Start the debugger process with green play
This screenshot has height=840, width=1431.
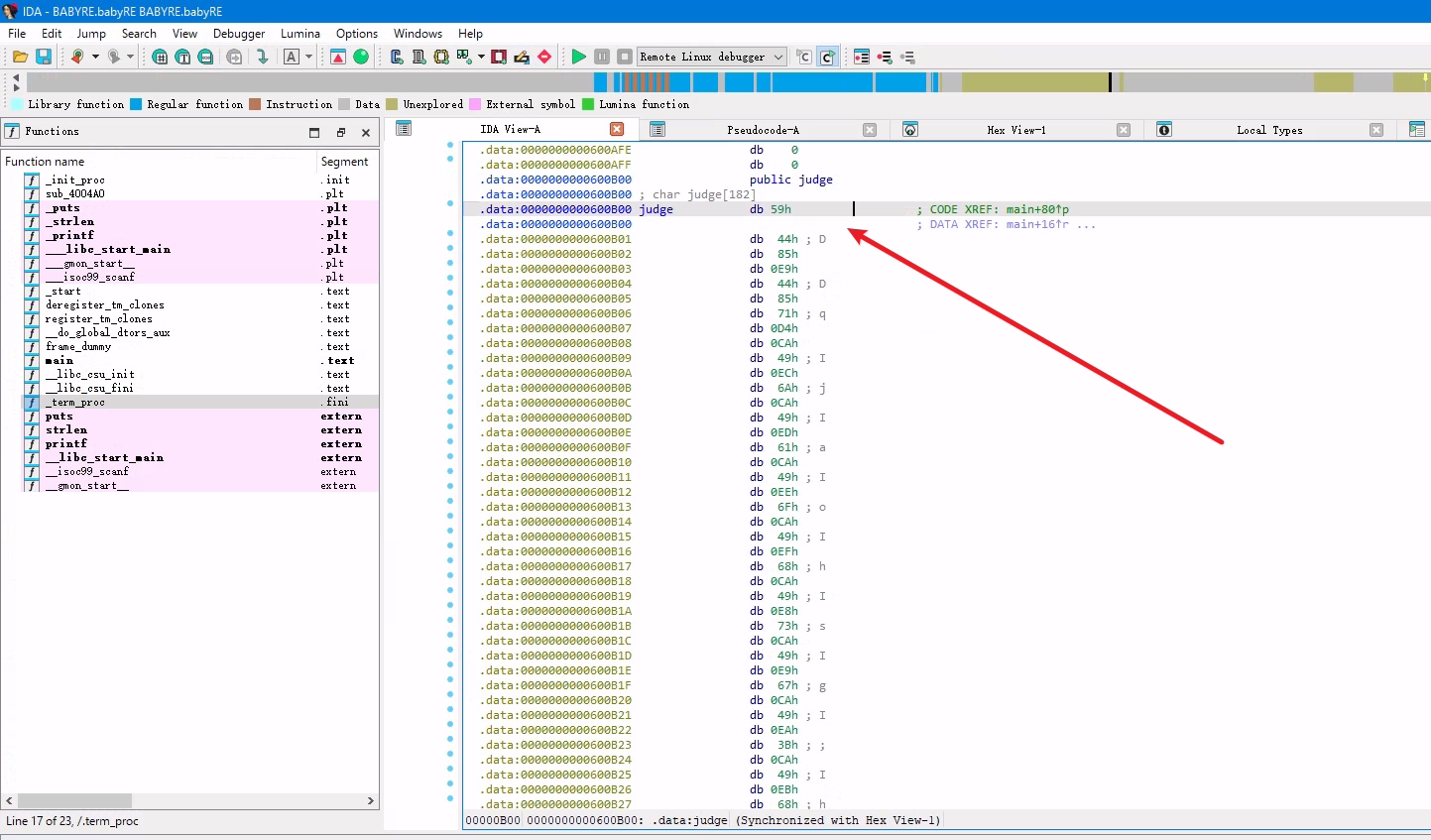pos(579,57)
